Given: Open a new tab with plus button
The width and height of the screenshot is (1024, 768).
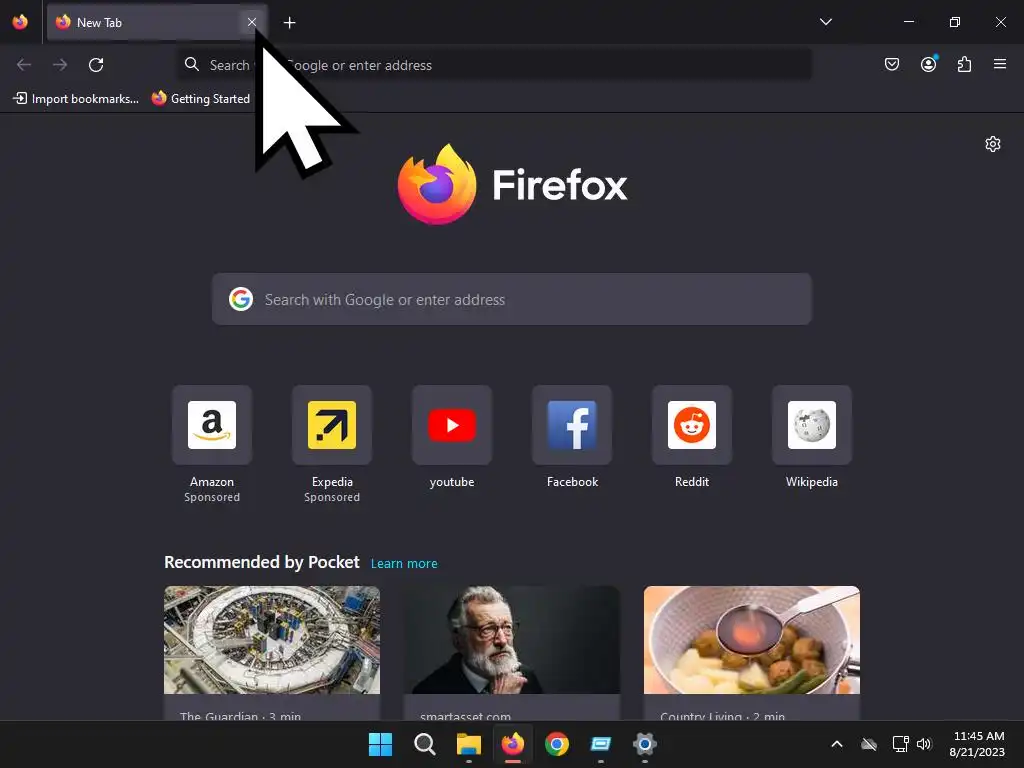Looking at the screenshot, I should (x=289, y=23).
